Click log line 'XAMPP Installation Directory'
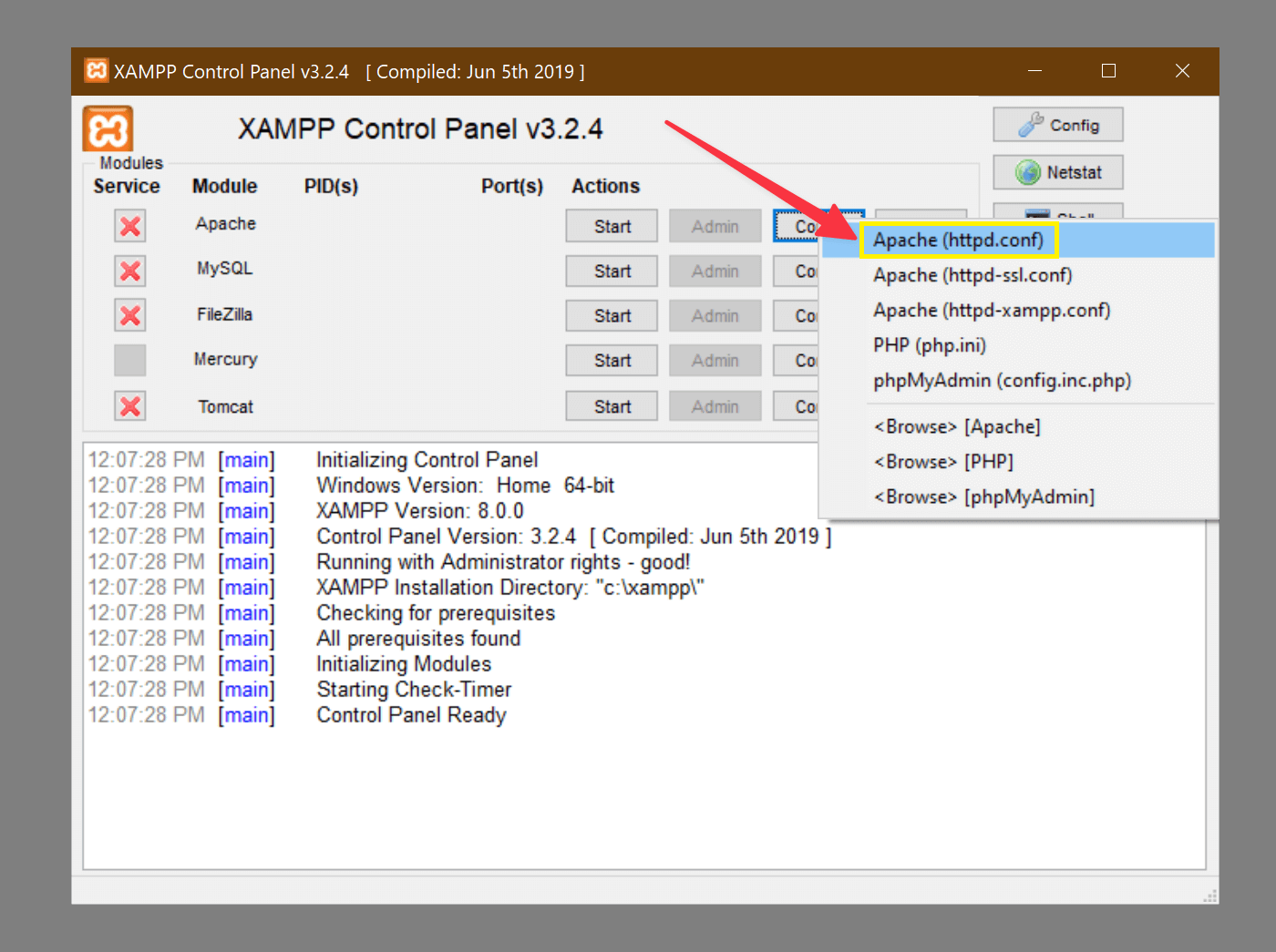 pyautogui.click(x=510, y=588)
